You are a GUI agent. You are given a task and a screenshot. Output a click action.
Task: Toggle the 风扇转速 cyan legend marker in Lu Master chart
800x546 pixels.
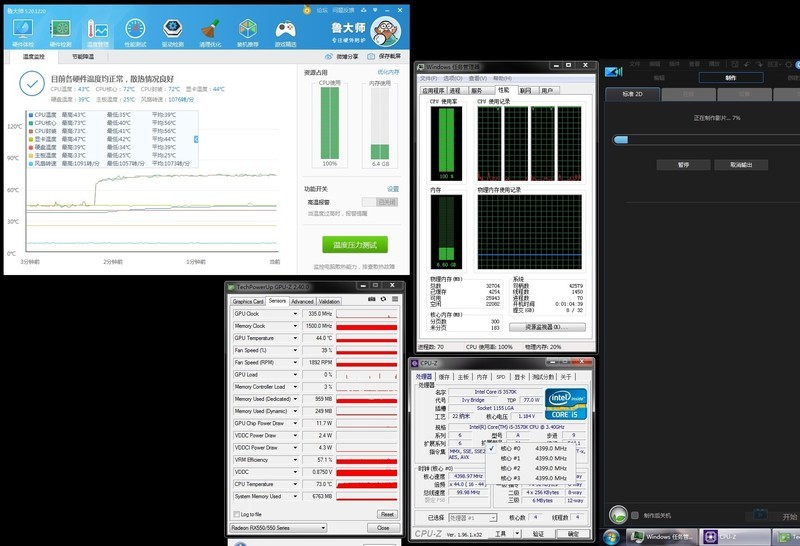[31, 164]
